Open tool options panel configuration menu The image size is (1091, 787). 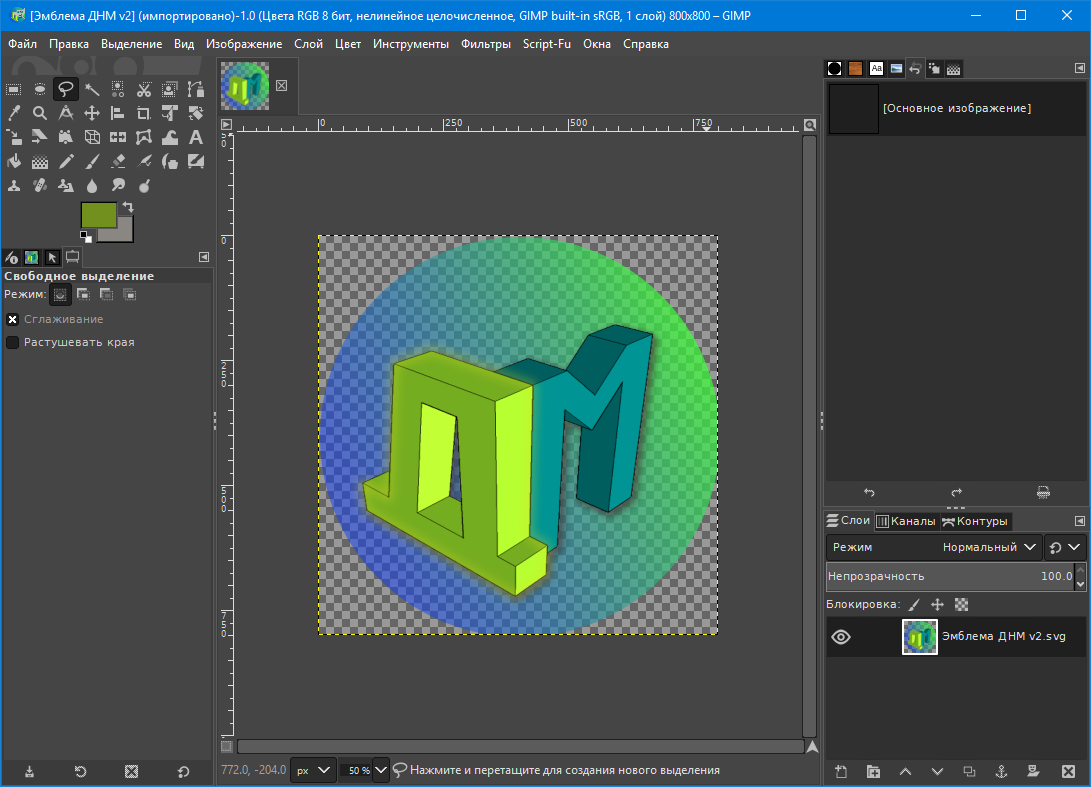tap(204, 257)
